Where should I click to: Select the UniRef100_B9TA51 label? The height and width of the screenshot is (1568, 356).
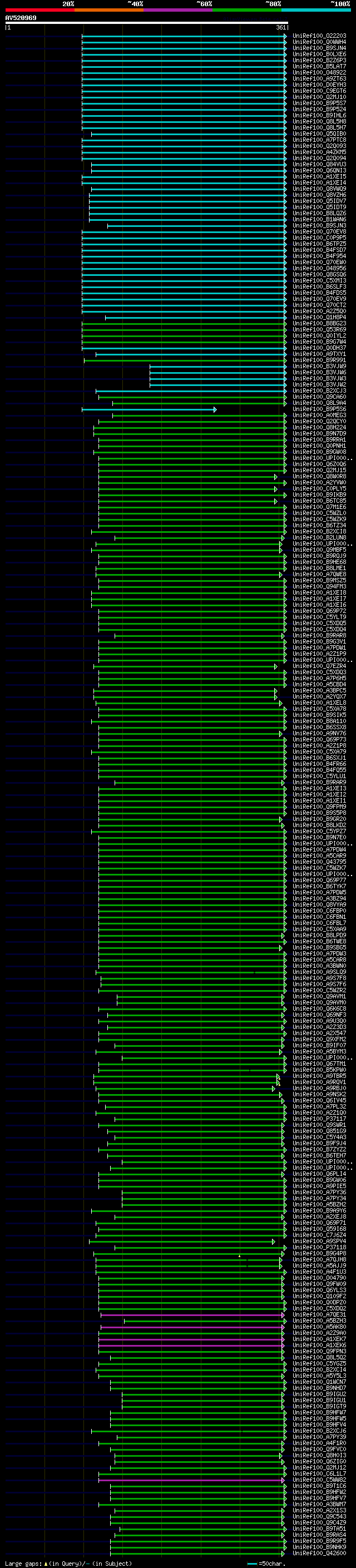[319, 1529]
